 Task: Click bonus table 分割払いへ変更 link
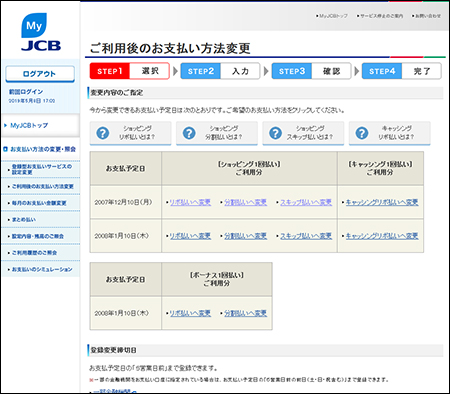(x=245, y=313)
